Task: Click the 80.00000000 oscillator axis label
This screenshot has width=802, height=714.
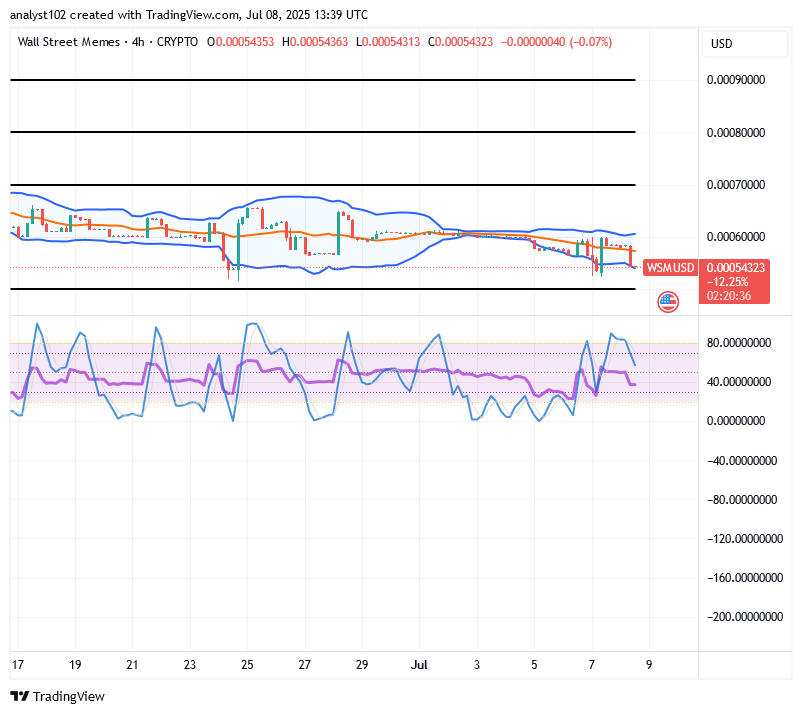Action: (x=739, y=343)
